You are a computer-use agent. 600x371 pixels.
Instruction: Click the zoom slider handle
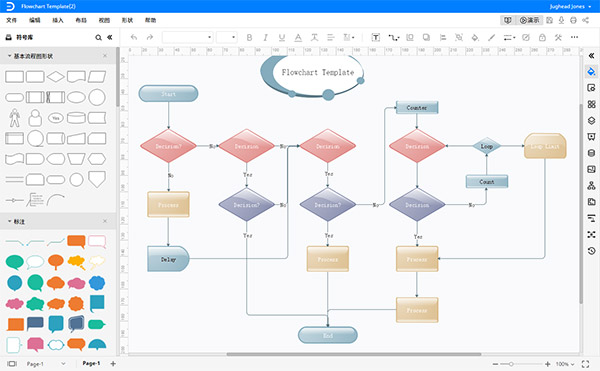511,364
